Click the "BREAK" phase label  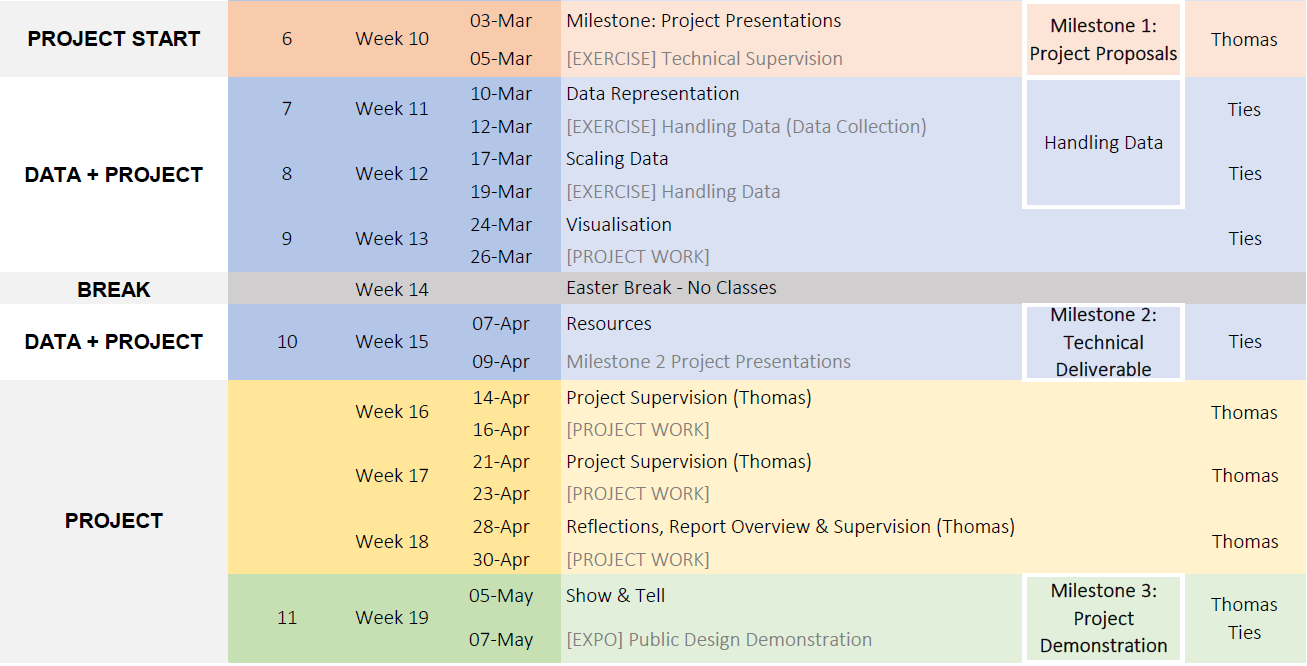pos(114,290)
